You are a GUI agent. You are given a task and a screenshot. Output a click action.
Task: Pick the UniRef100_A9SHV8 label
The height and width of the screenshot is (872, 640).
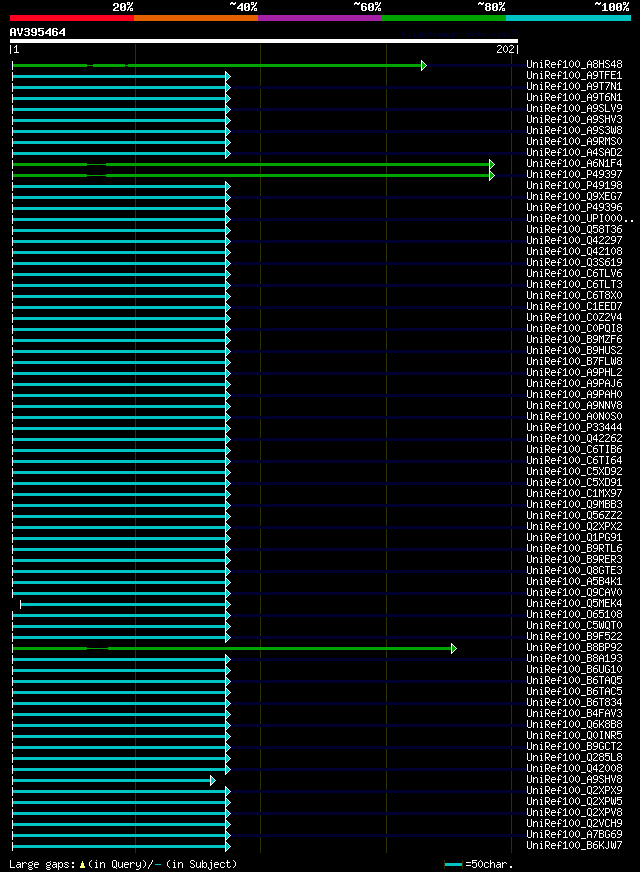[x=574, y=780]
